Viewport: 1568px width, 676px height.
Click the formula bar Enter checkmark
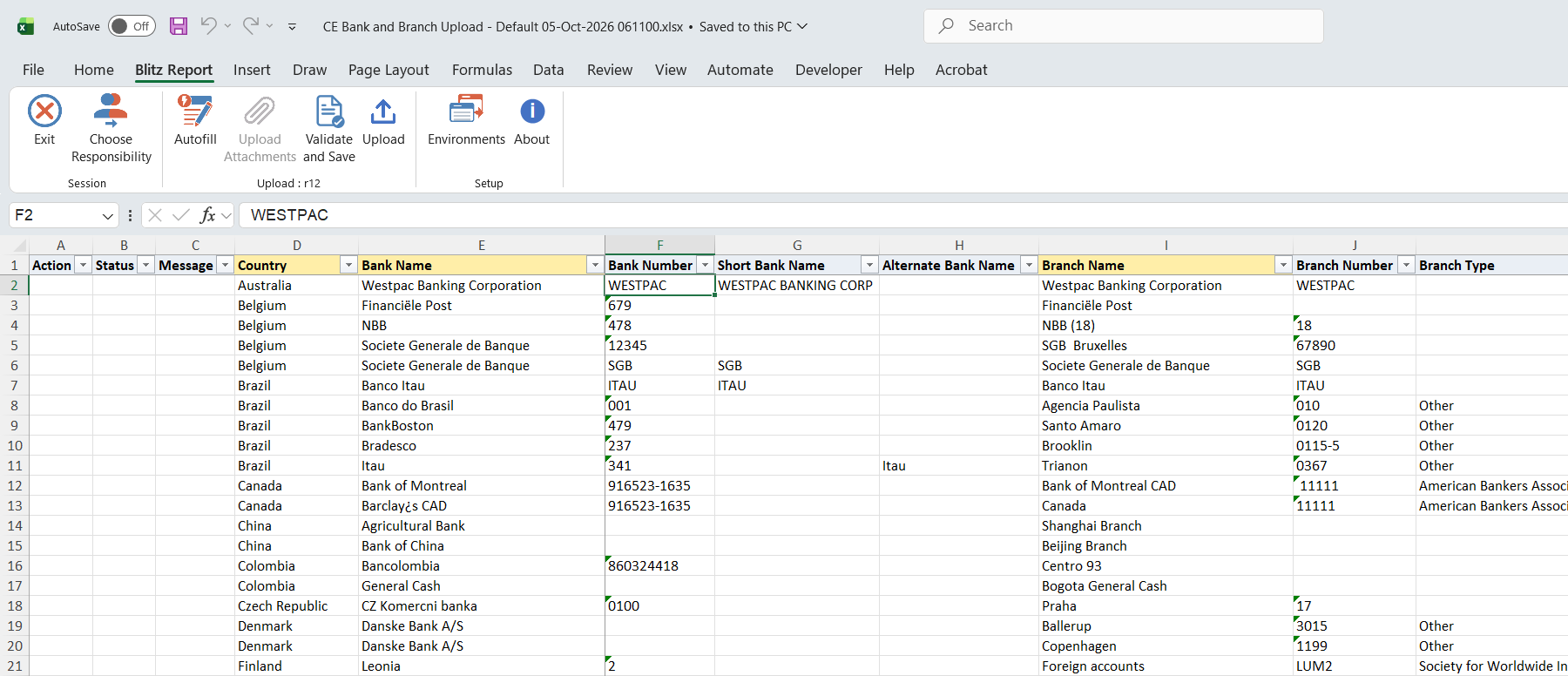[181, 215]
